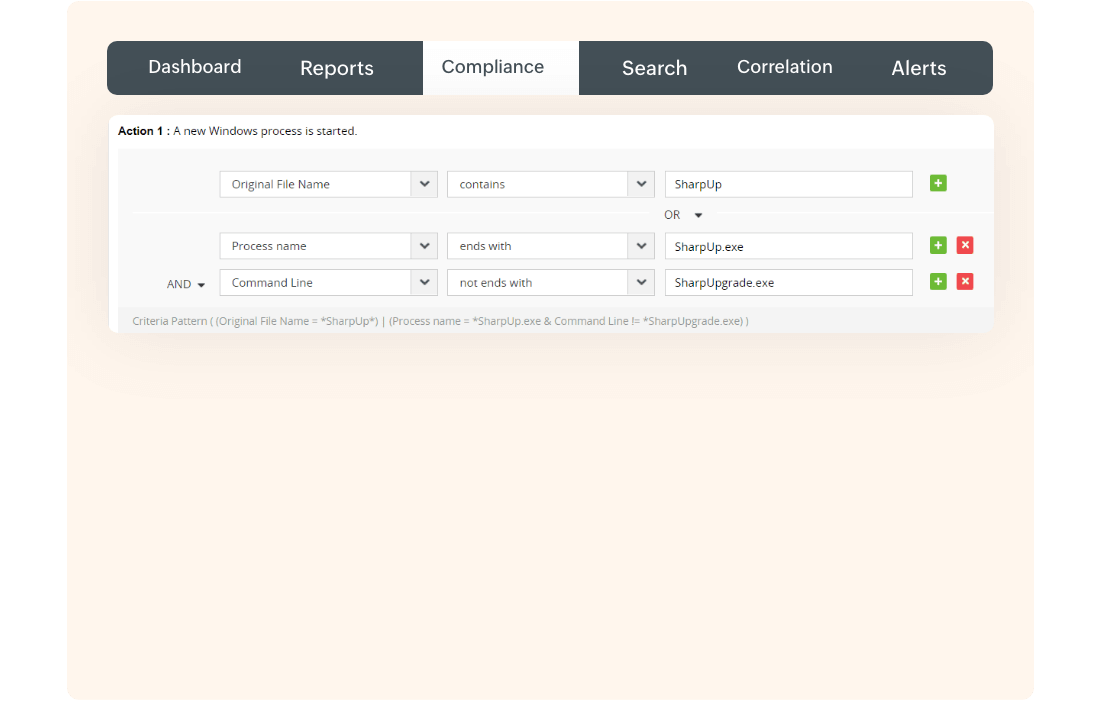Go to the Search tab
Viewport: 1102px width, 701px height.
tap(654, 68)
